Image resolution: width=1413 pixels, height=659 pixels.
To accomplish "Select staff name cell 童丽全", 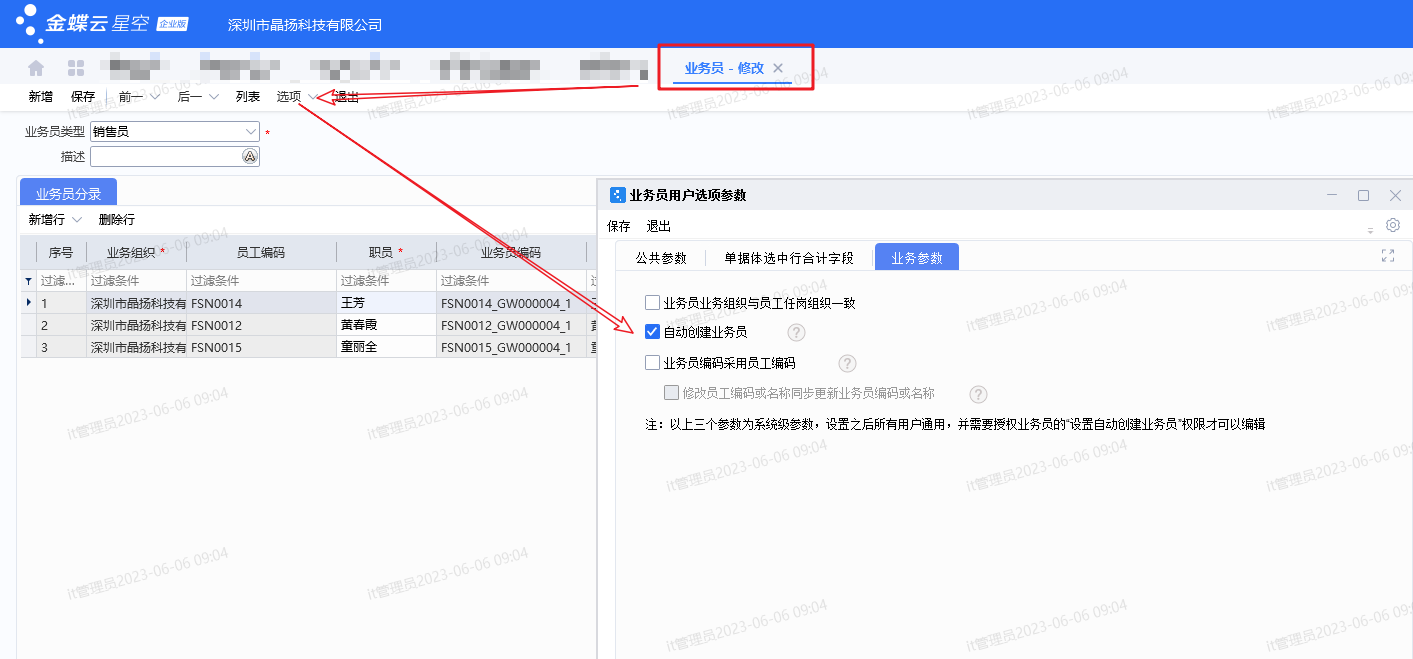I will (386, 347).
